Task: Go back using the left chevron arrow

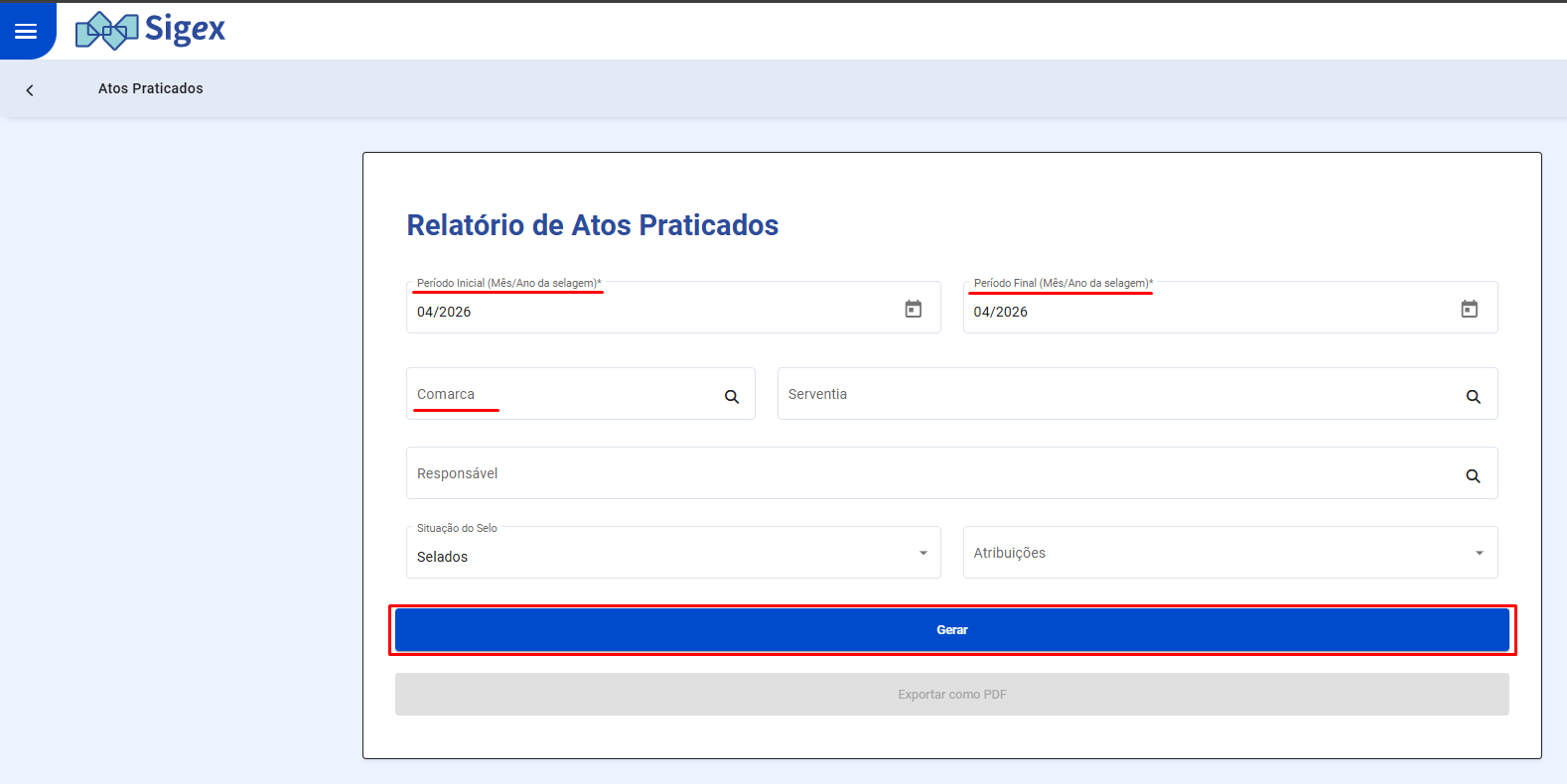Action: (x=30, y=90)
